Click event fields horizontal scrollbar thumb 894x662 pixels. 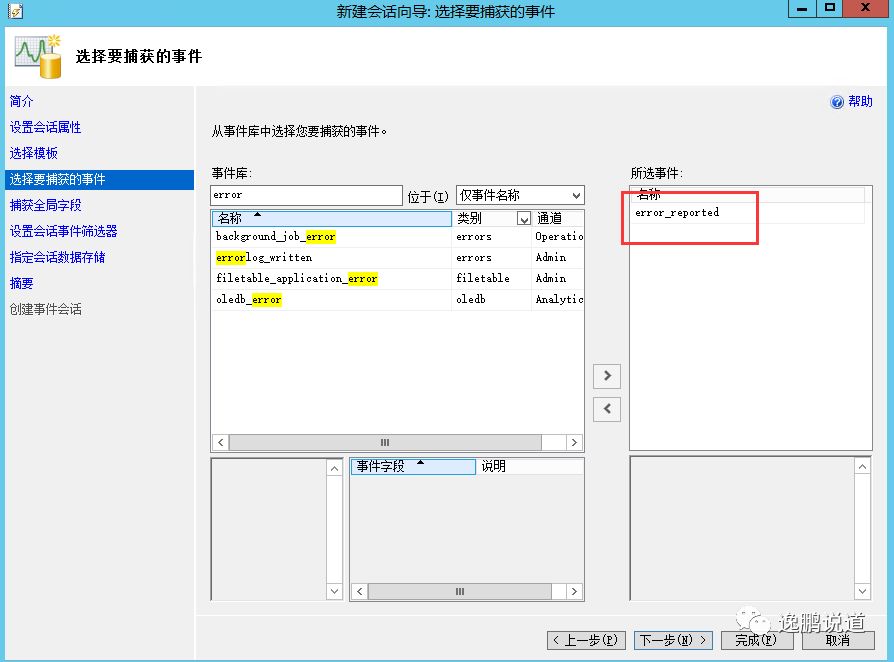[460, 592]
